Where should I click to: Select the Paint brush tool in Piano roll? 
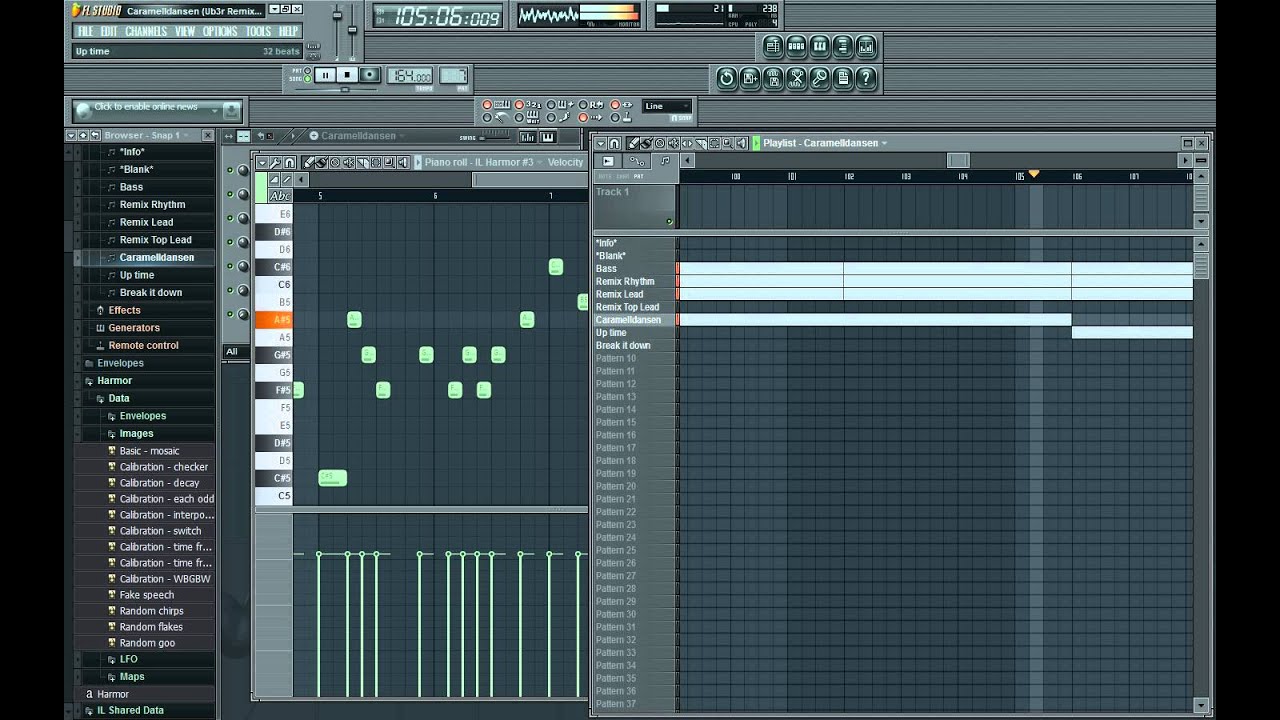(321, 162)
